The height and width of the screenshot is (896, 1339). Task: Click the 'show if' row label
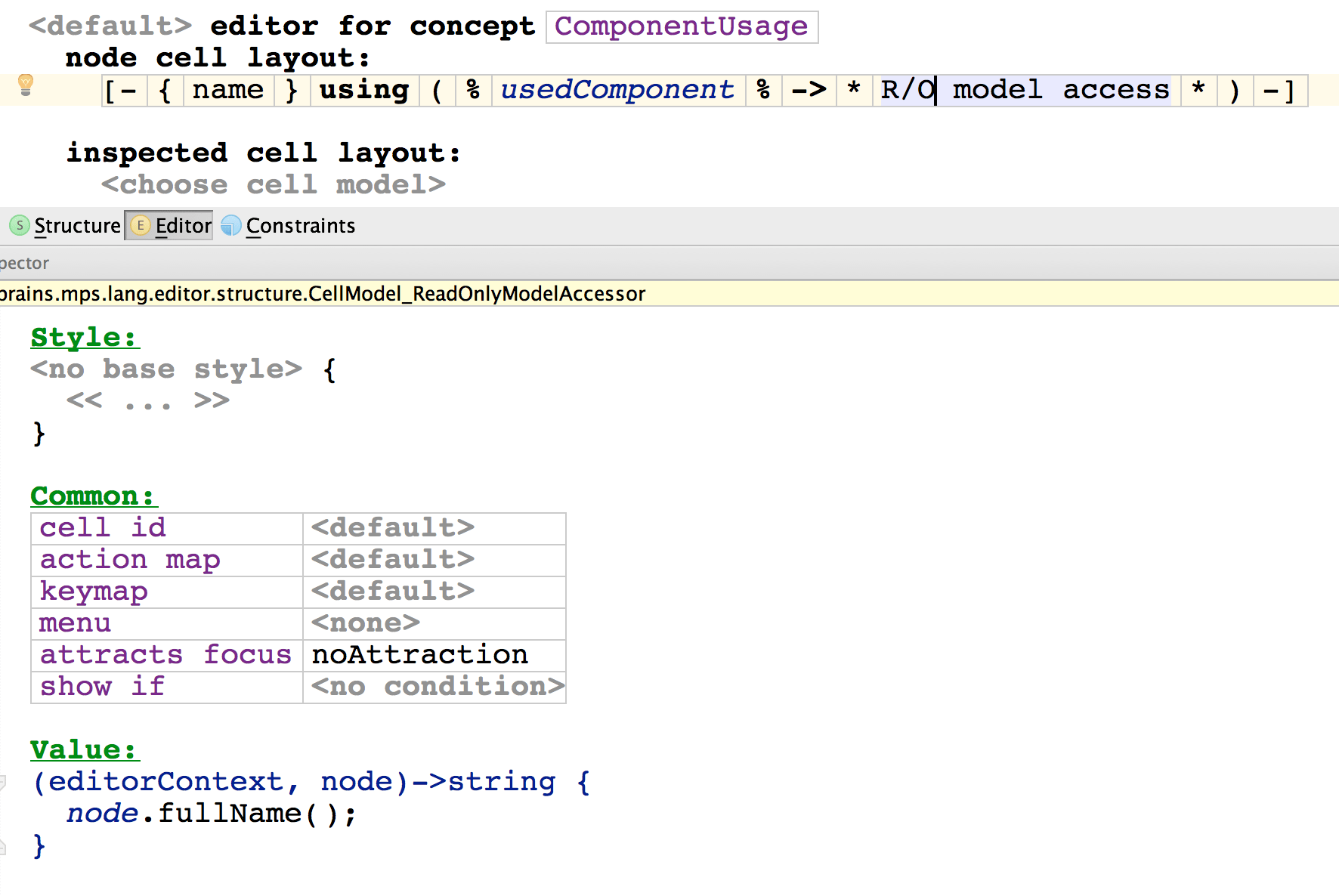click(x=103, y=686)
